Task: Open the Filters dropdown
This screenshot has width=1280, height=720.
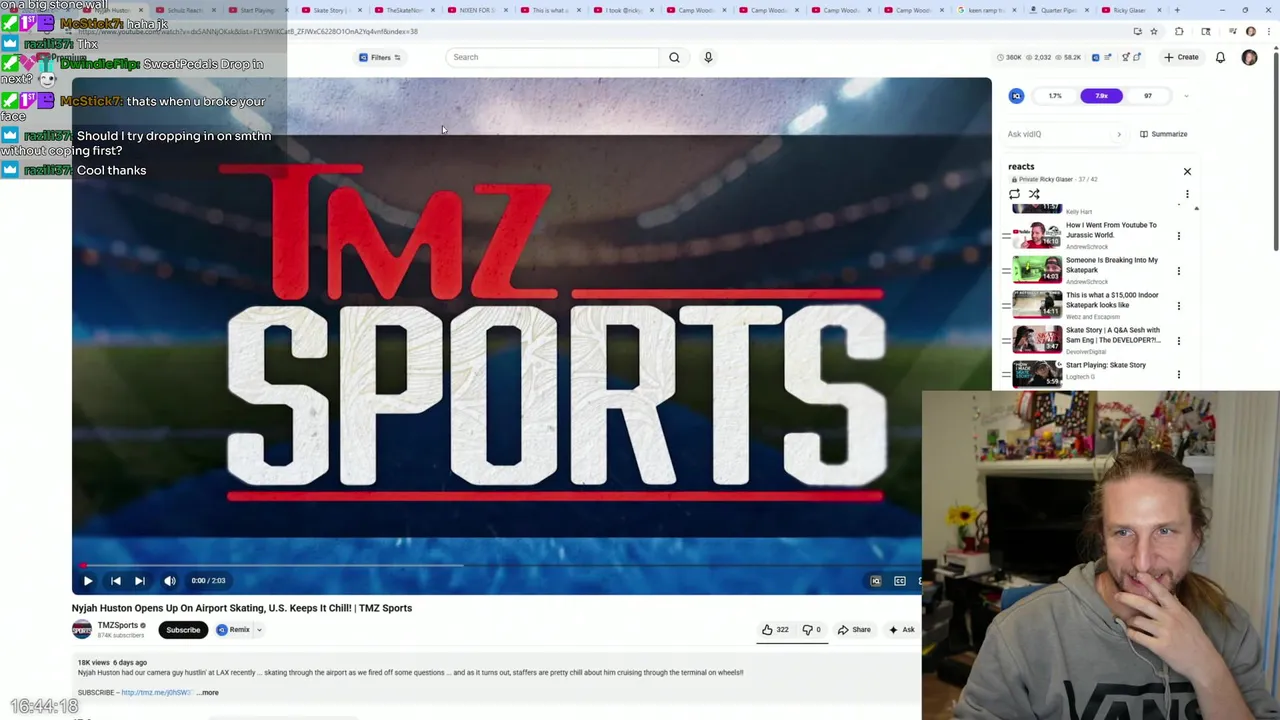Action: [380, 57]
